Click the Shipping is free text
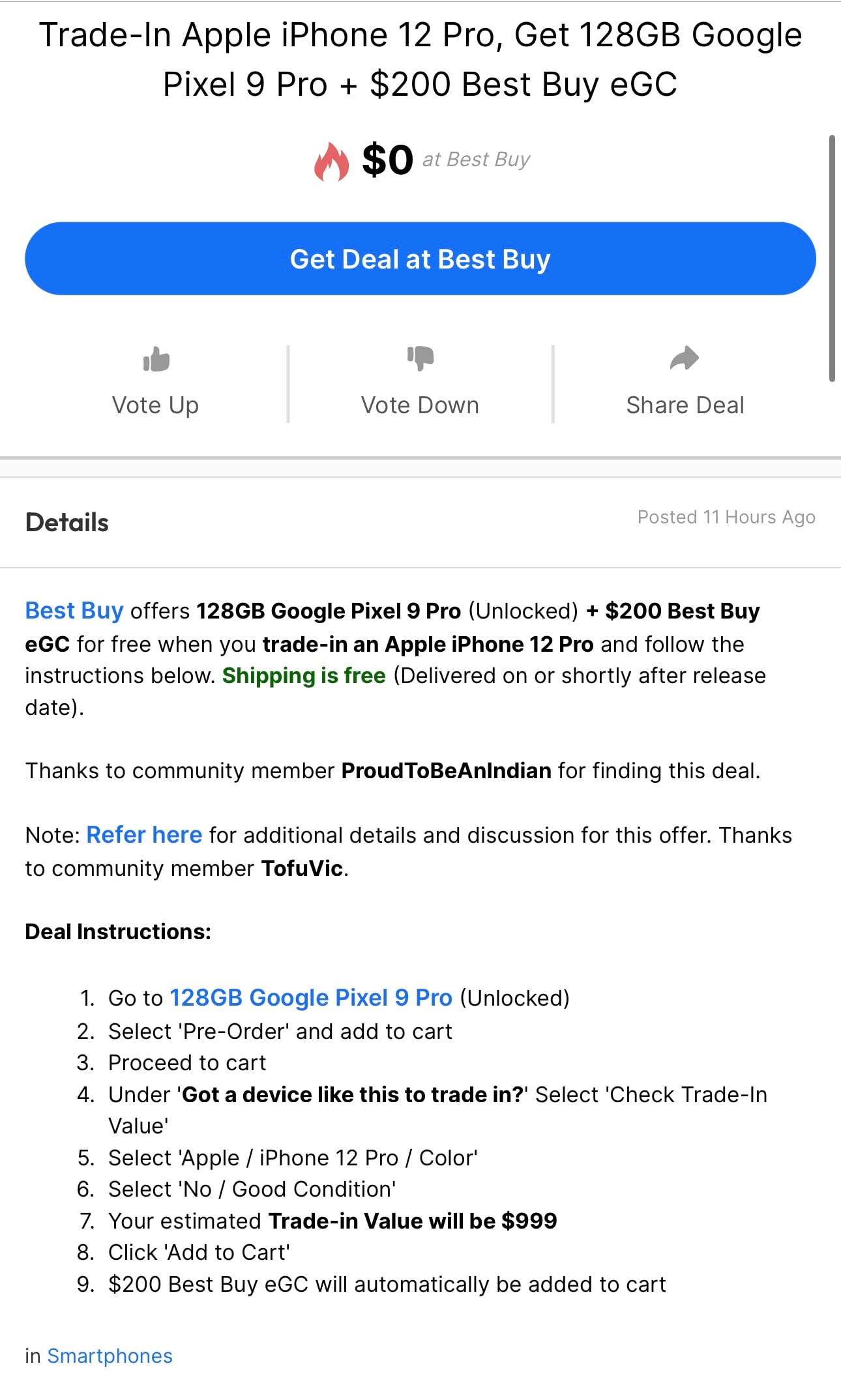841x1400 pixels. tap(304, 675)
